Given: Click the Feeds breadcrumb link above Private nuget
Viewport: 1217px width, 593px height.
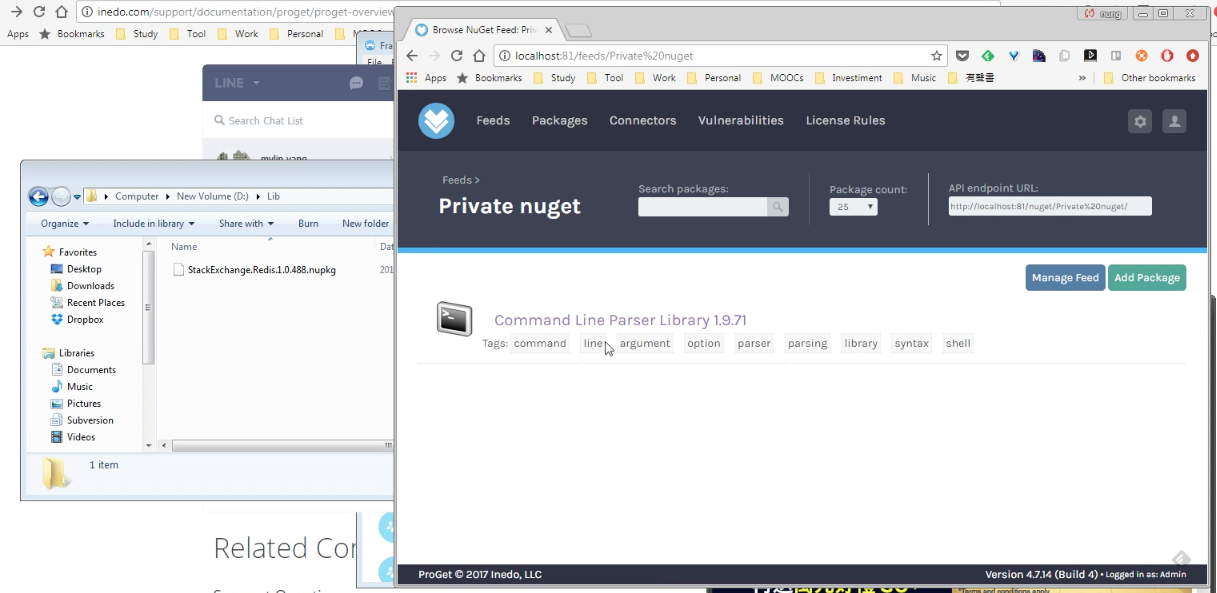Looking at the screenshot, I should click(x=457, y=180).
